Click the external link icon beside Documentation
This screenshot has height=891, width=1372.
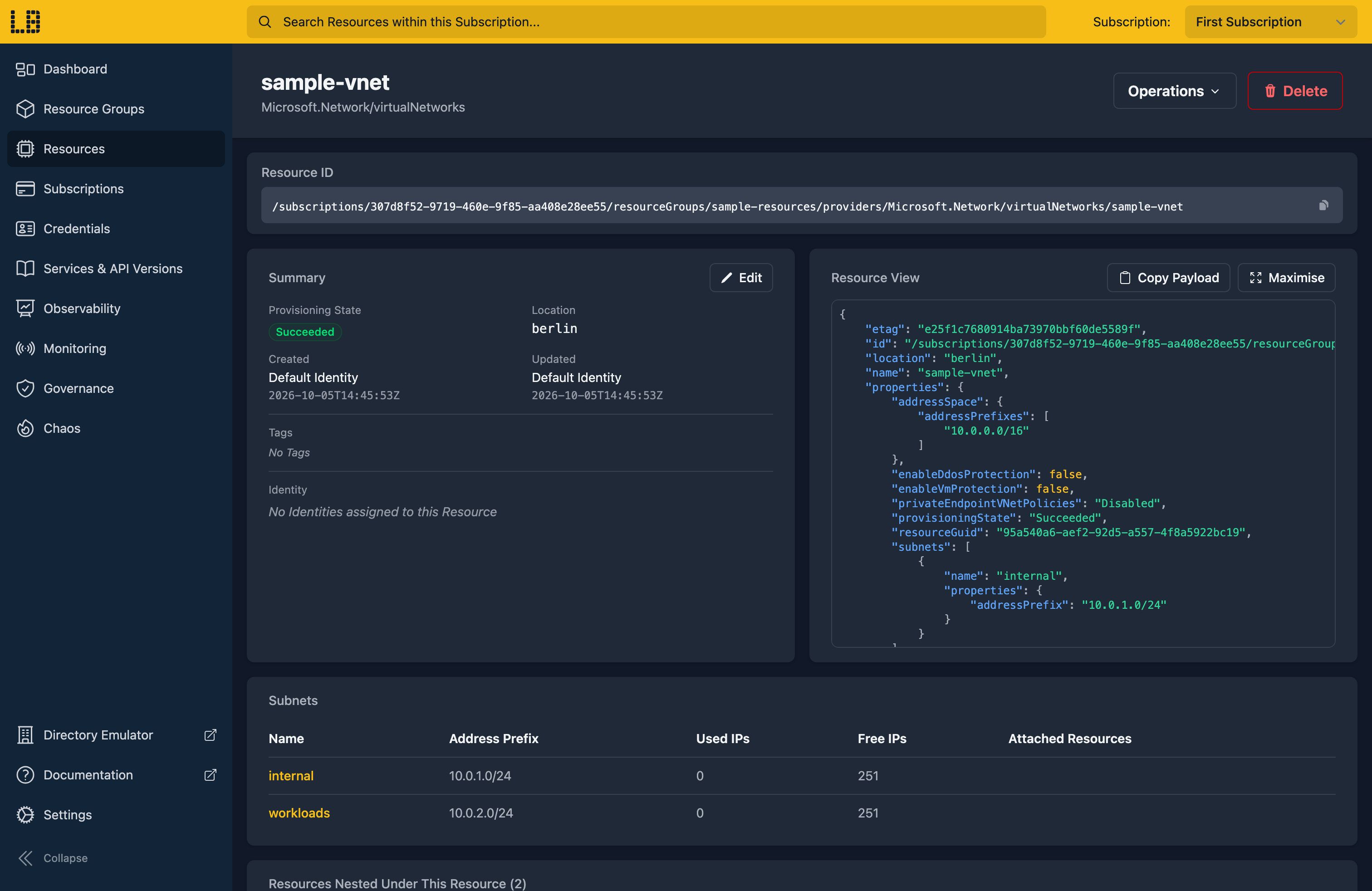coord(211,774)
